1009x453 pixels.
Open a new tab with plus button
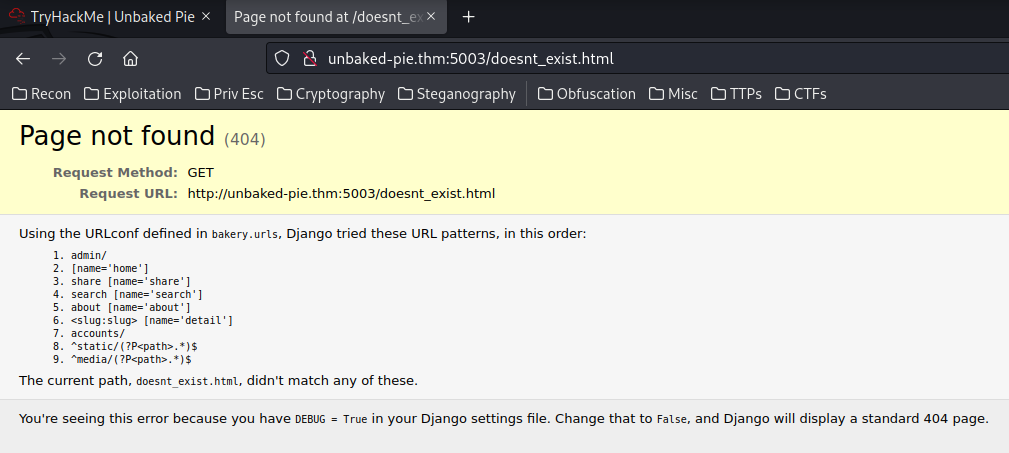468,17
